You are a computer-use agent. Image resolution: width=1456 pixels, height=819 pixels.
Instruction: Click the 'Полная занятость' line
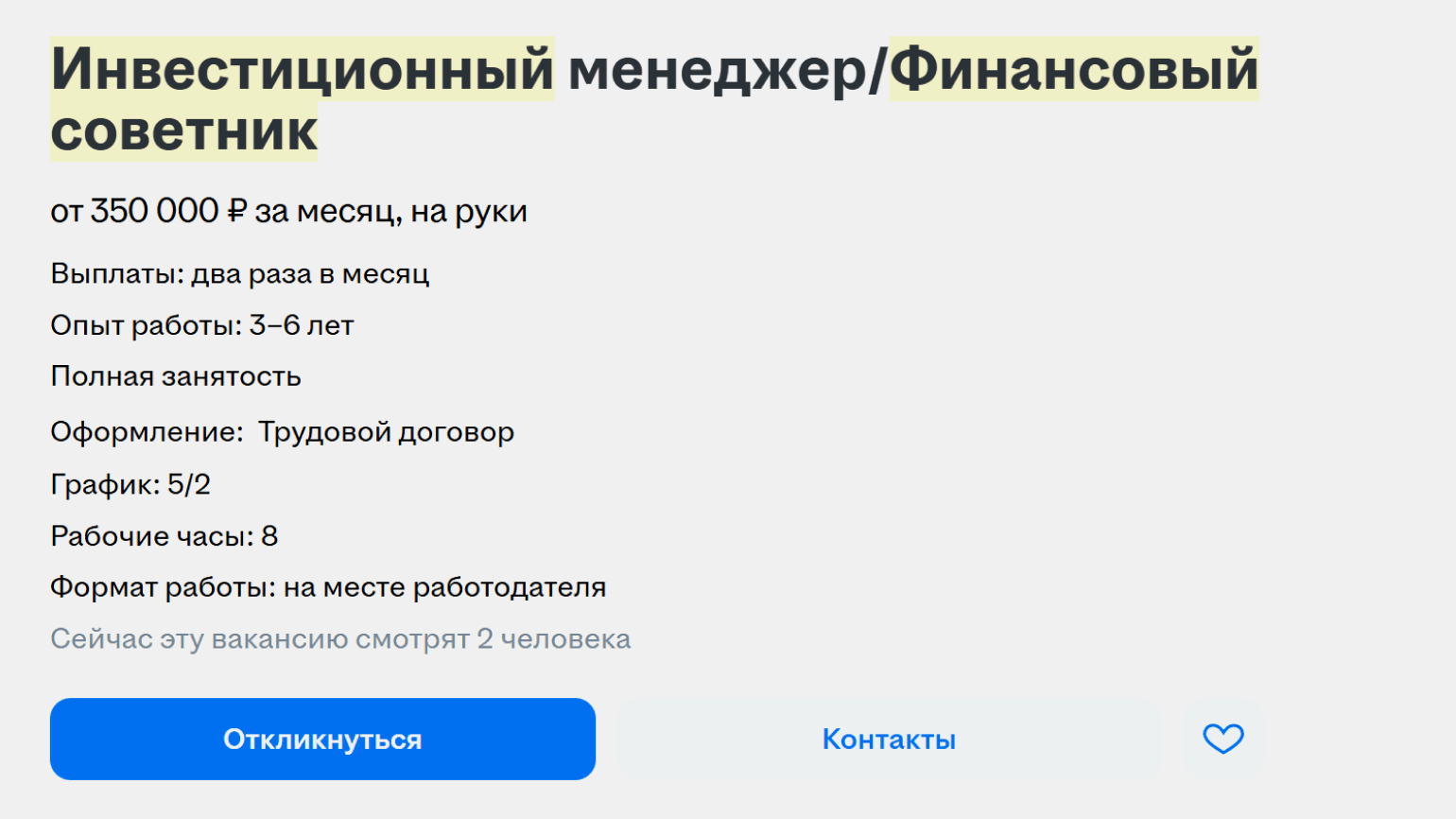pyautogui.click(x=176, y=376)
